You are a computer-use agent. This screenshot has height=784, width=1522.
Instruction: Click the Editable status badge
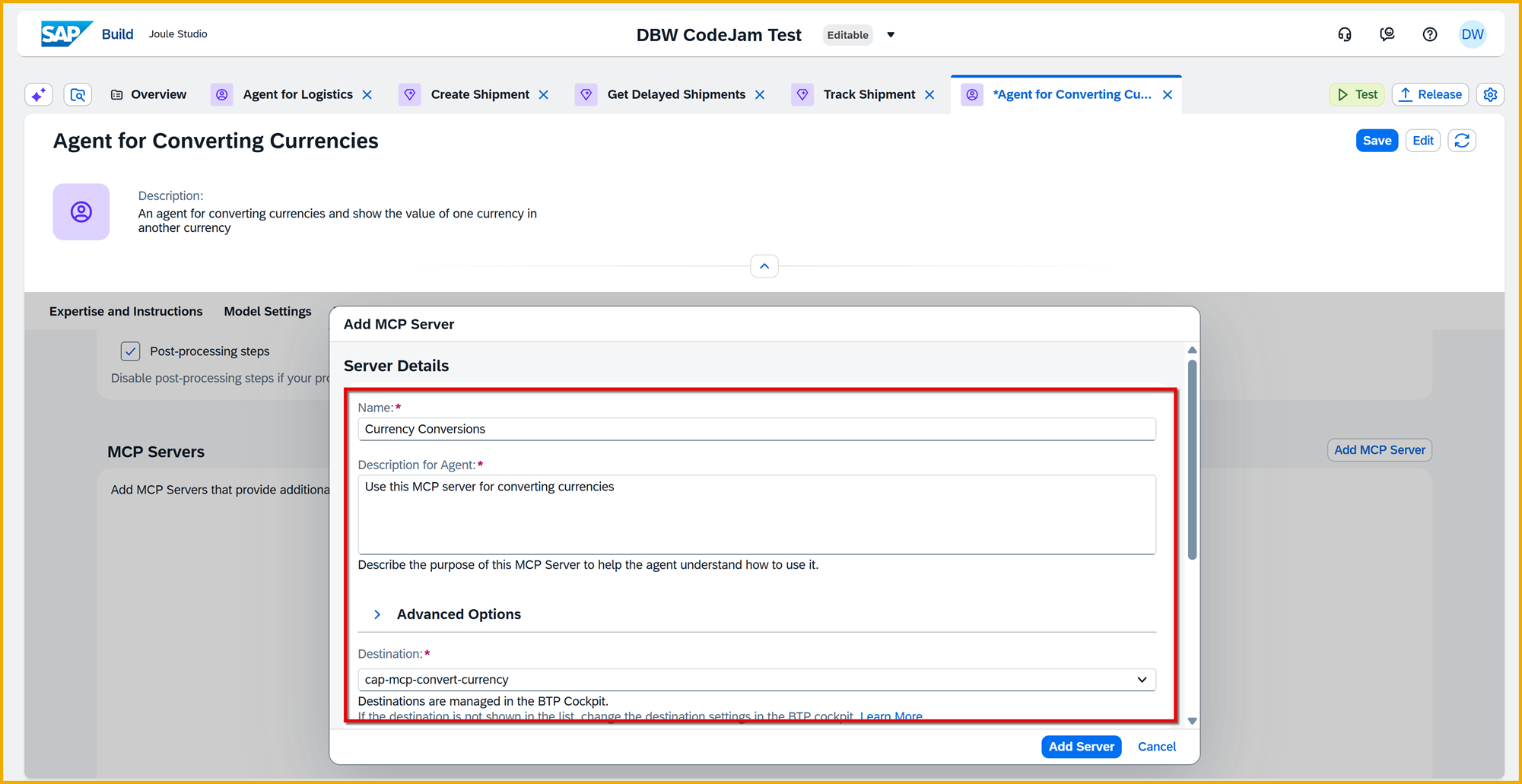(847, 35)
